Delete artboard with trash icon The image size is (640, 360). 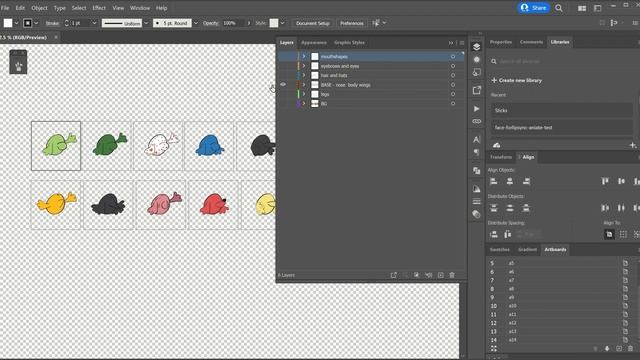tap(631, 349)
